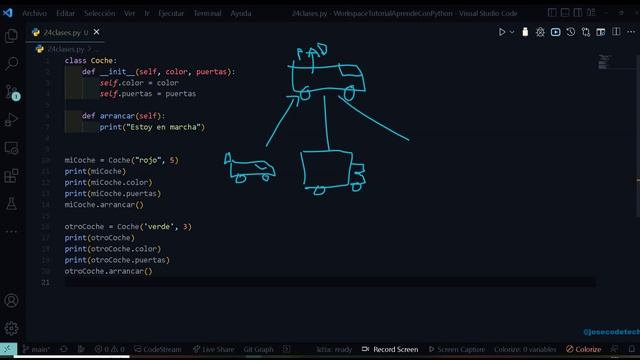This screenshot has width=640, height=360.
Task: Click the feedback icon in status bar
Action: 614,349
